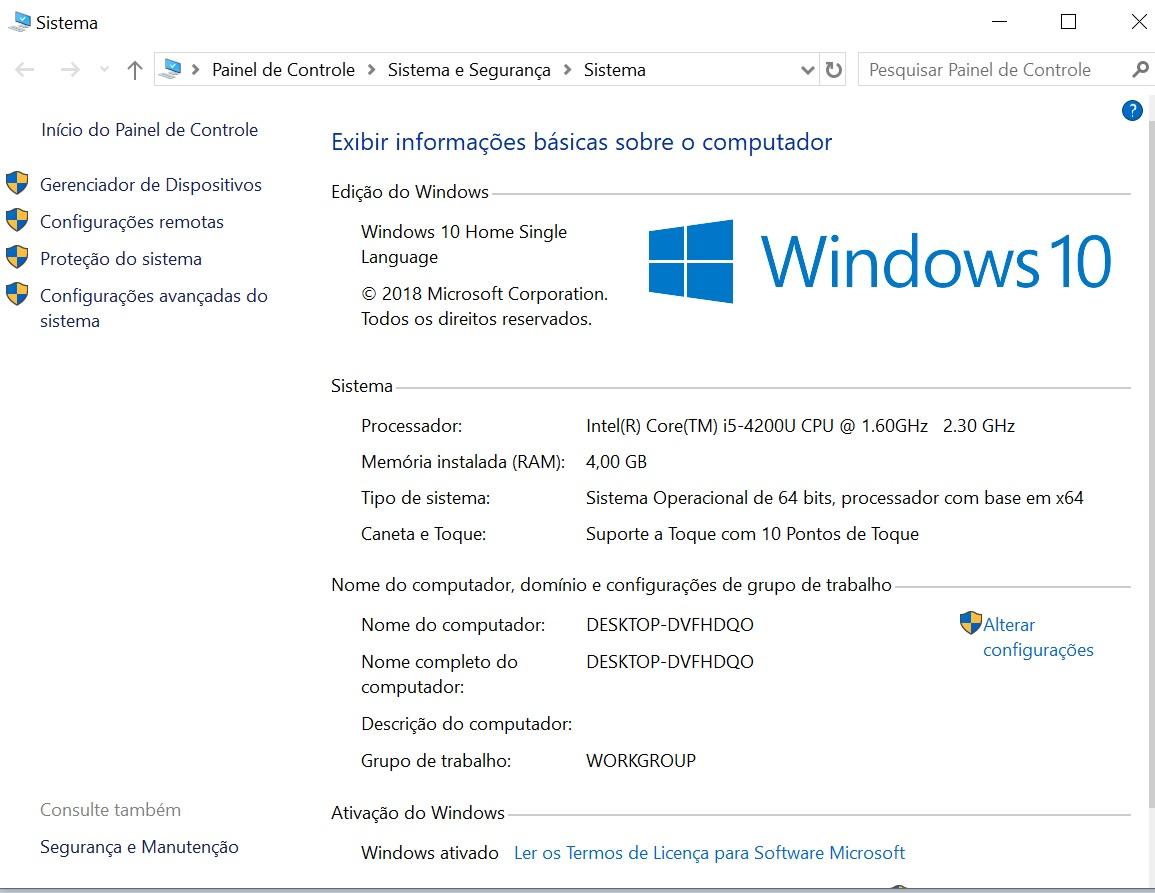Select processor value Intel Core i5-4200U

pos(801,426)
